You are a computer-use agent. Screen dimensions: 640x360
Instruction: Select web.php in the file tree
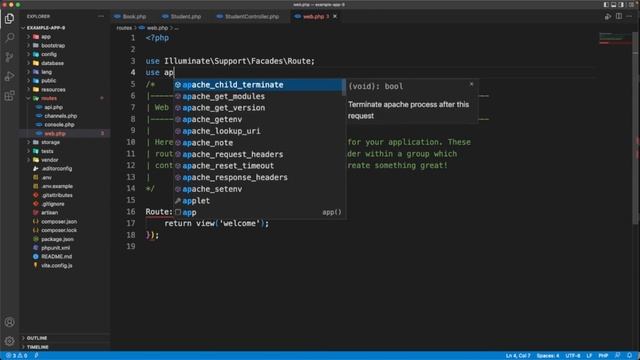coord(55,133)
